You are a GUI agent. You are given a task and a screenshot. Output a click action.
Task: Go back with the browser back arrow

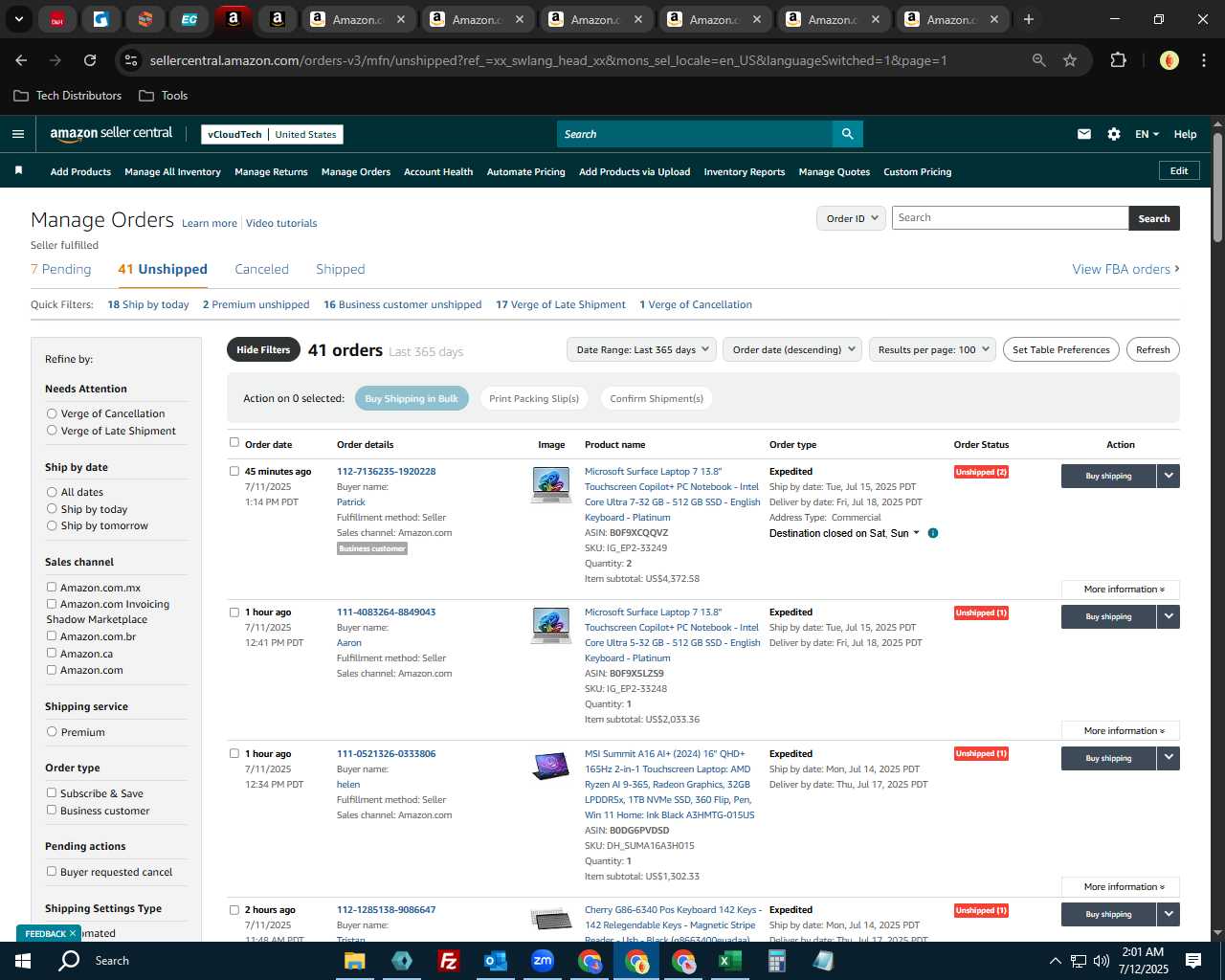(21, 60)
